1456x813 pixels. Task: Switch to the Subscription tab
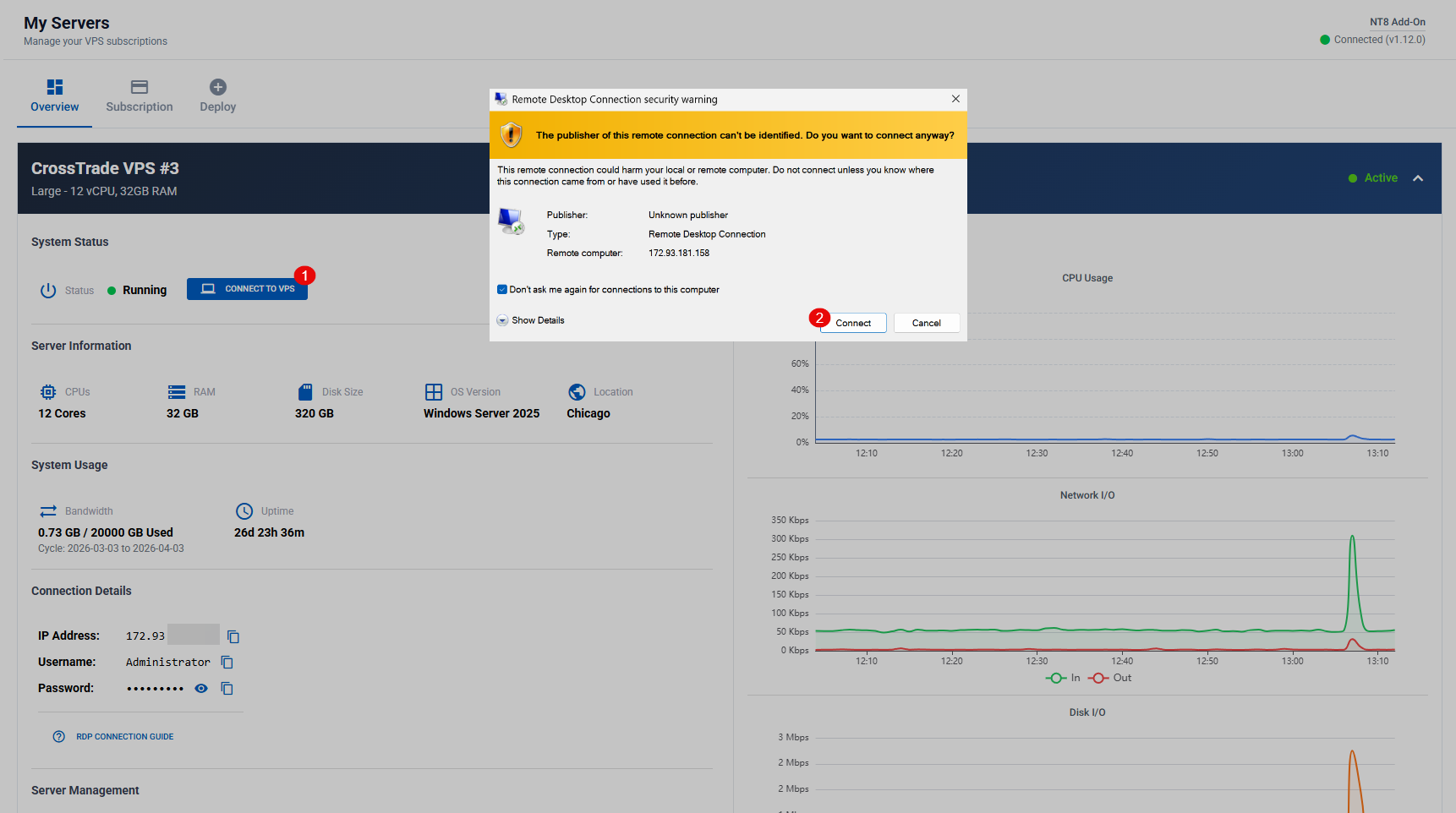pyautogui.click(x=140, y=96)
